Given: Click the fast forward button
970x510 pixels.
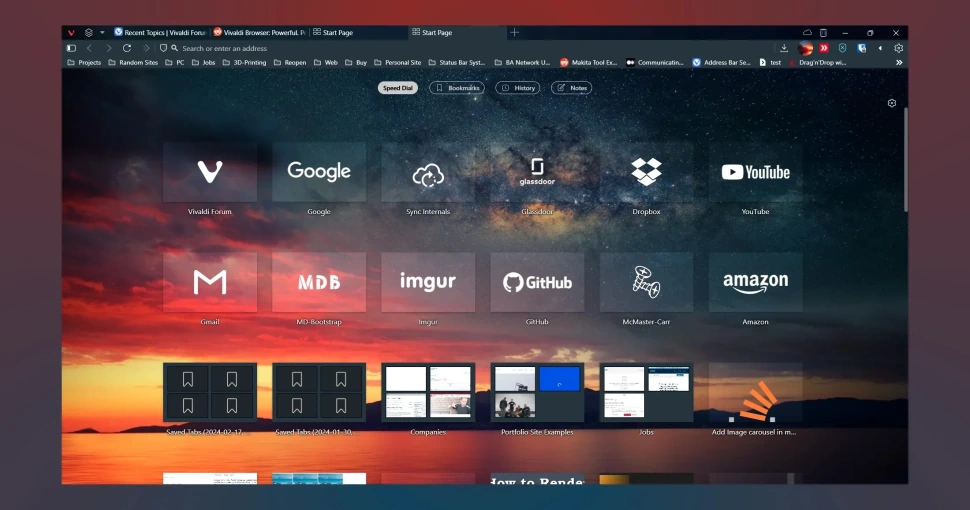Looking at the screenshot, I should 146,48.
